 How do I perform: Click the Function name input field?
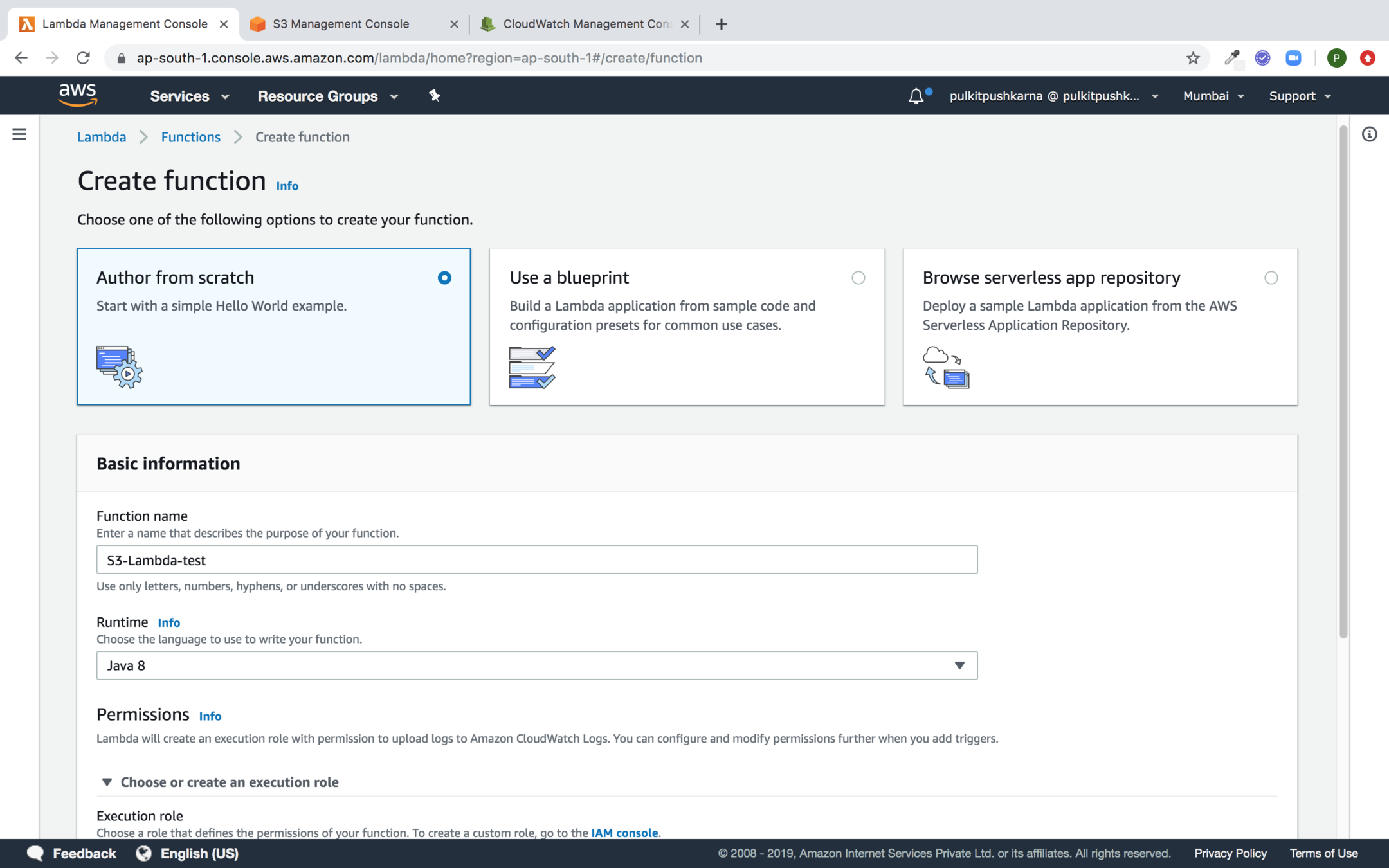[x=536, y=560]
